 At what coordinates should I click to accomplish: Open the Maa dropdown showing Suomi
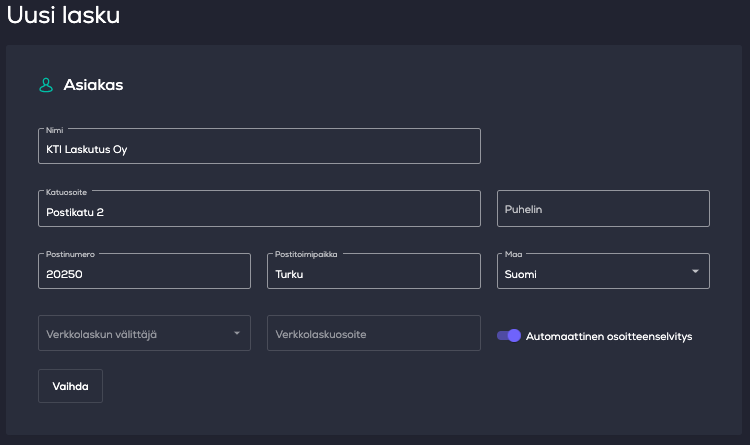tap(603, 271)
